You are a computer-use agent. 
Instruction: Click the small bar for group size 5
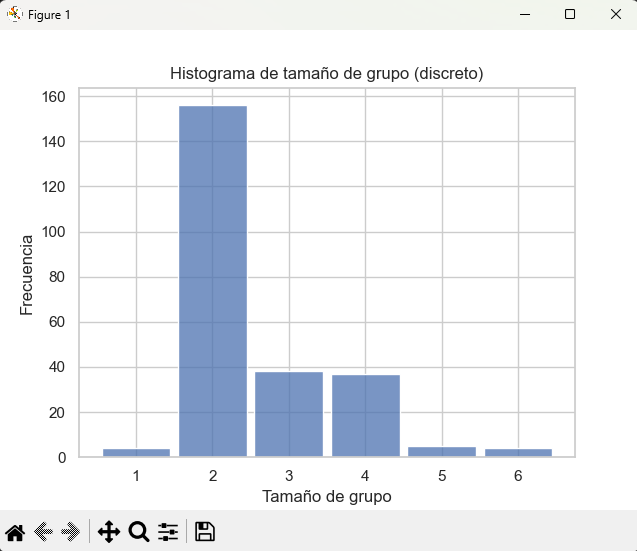(442, 452)
